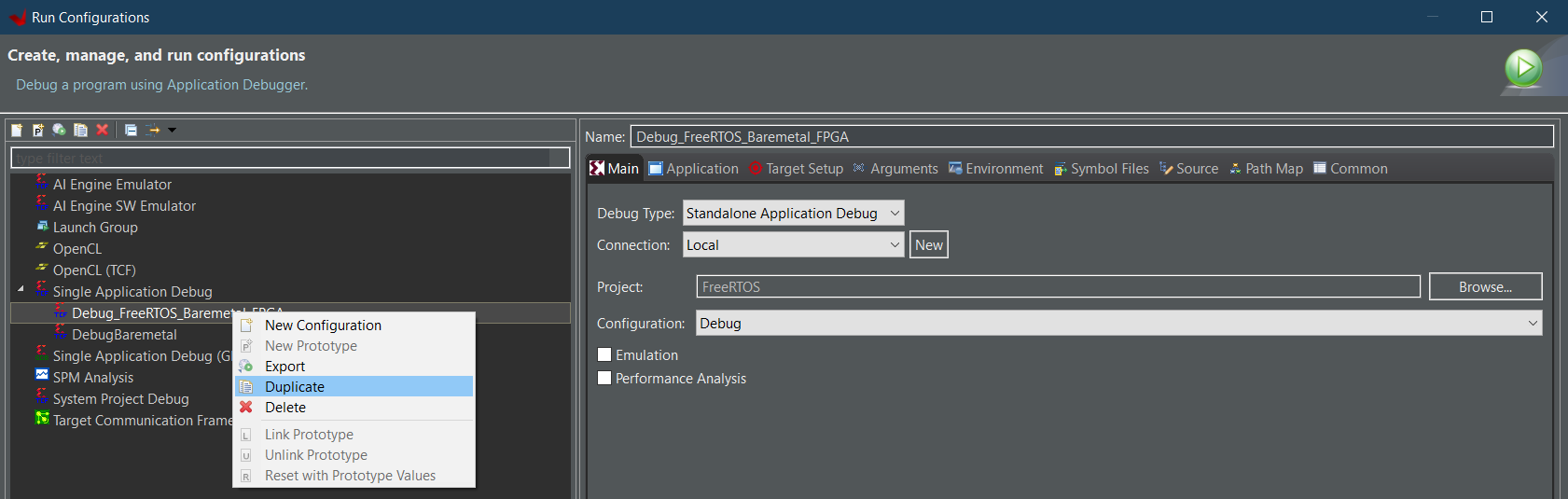Click the green Run arrow banner icon
This screenshot has width=1568, height=499.
pos(1523,68)
